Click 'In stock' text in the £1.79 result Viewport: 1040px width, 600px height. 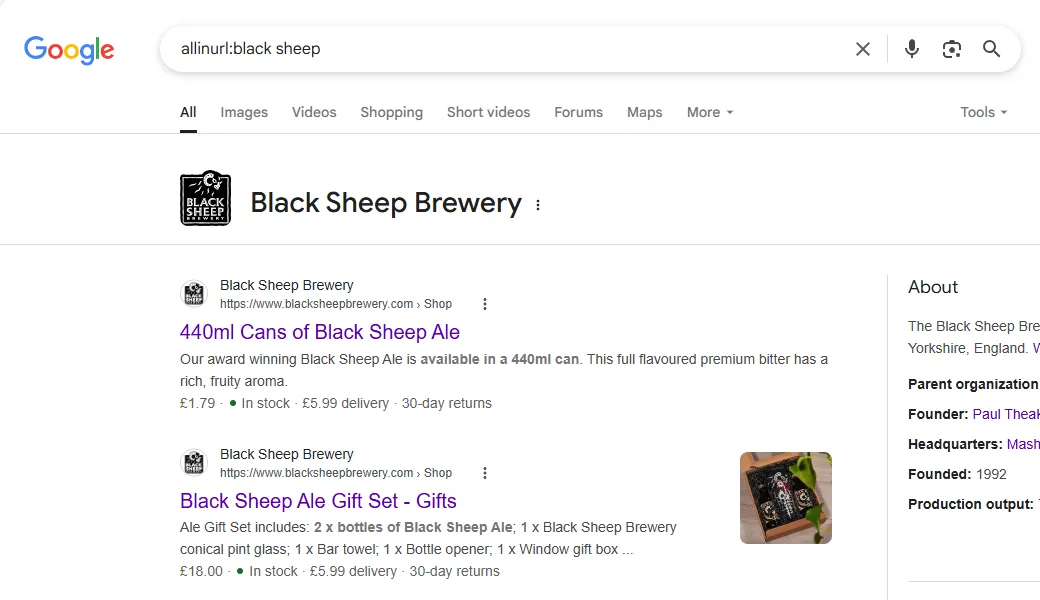click(265, 403)
